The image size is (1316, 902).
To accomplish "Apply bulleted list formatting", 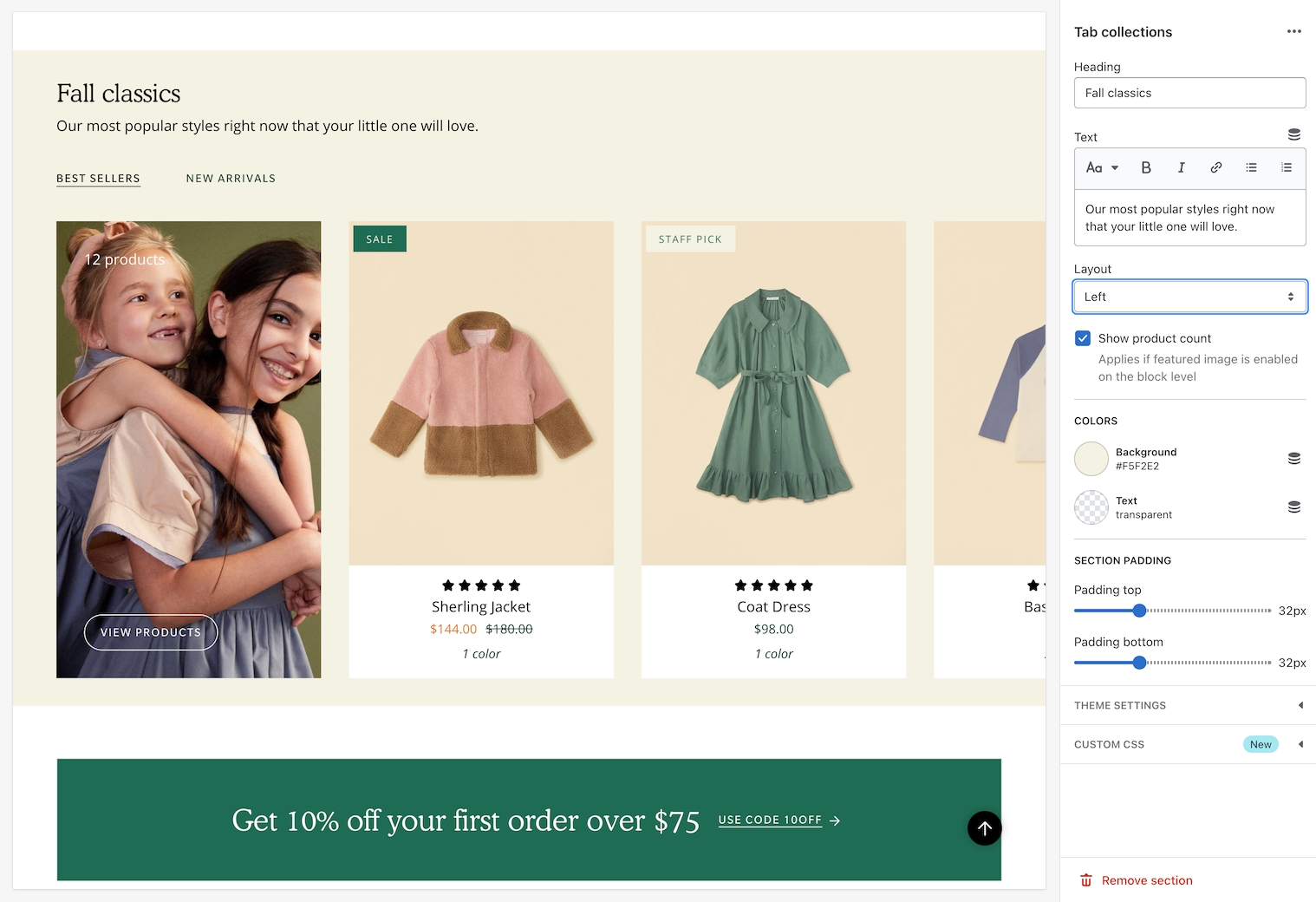I will coord(1251,168).
